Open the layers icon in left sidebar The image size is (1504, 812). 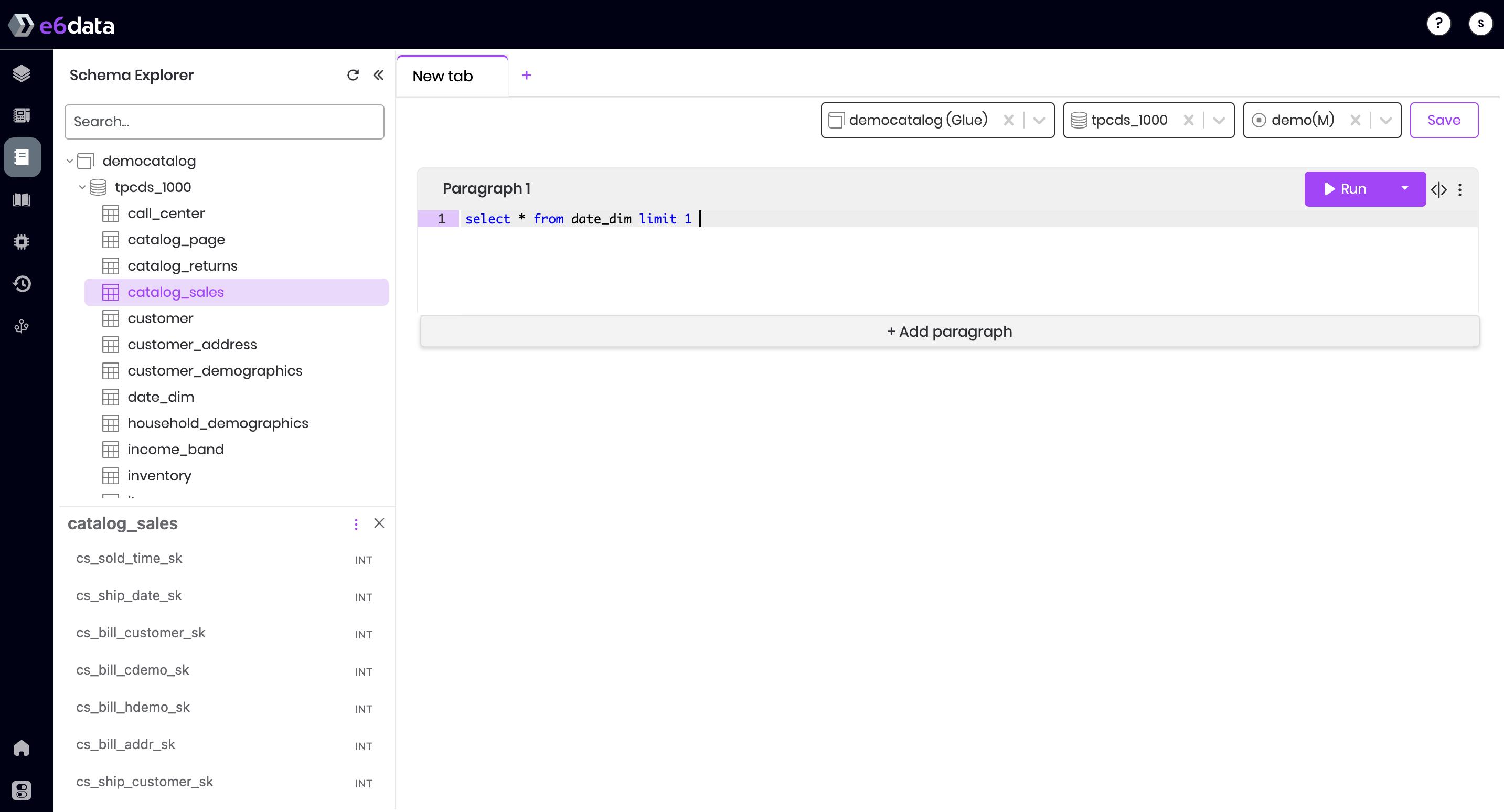[22, 73]
